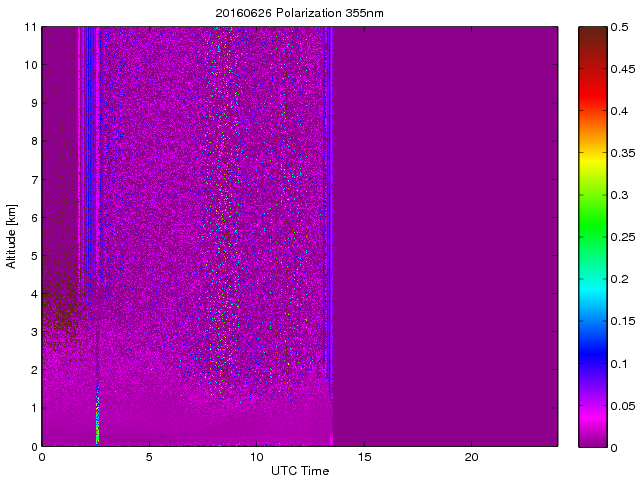Image resolution: width=640 pixels, height=480 pixels.
Task: Click the dark brown noisy cloud patch near 3.5 km
Action: 61,310
